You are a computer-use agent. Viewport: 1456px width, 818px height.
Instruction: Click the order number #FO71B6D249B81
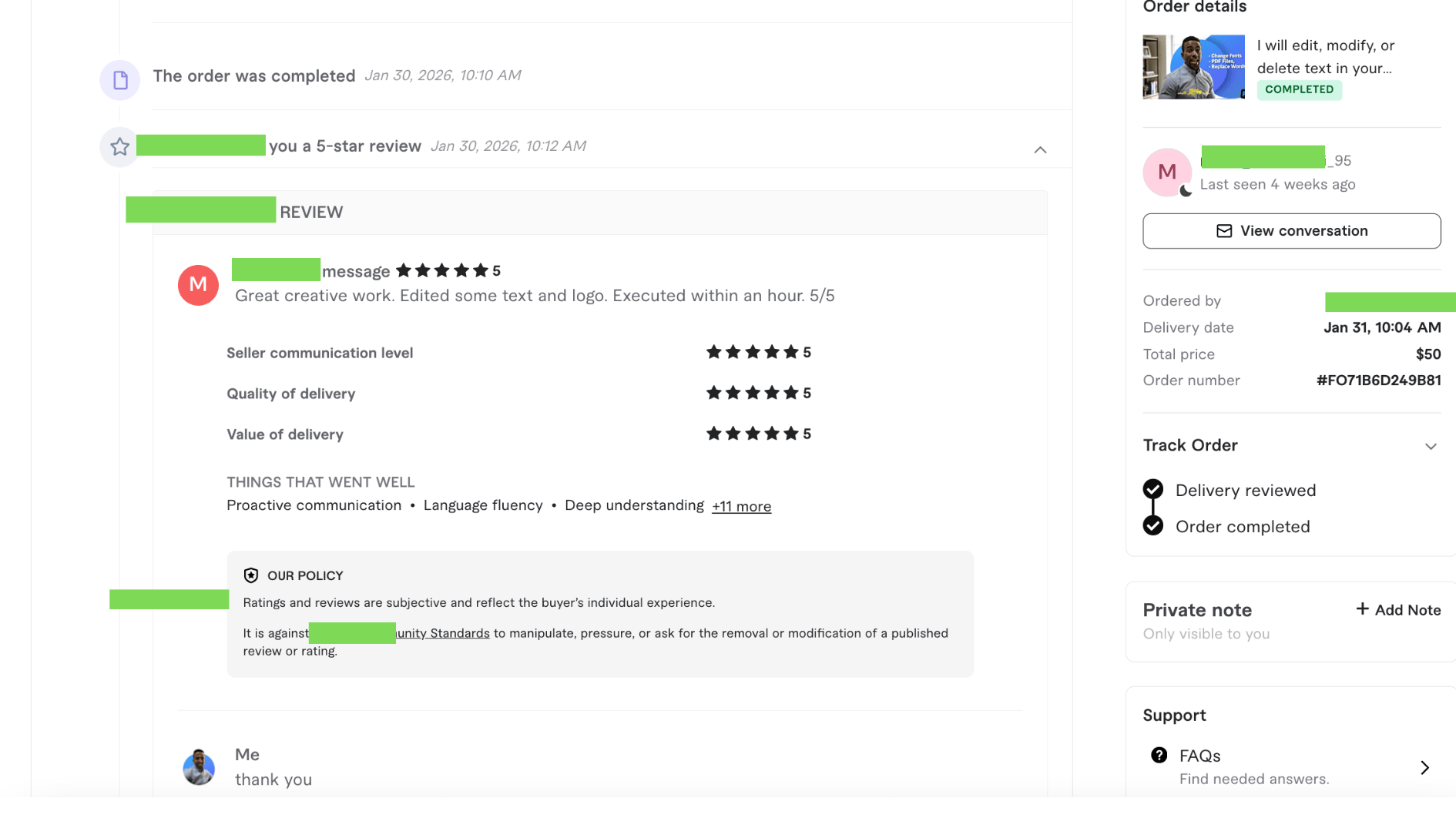1378,381
